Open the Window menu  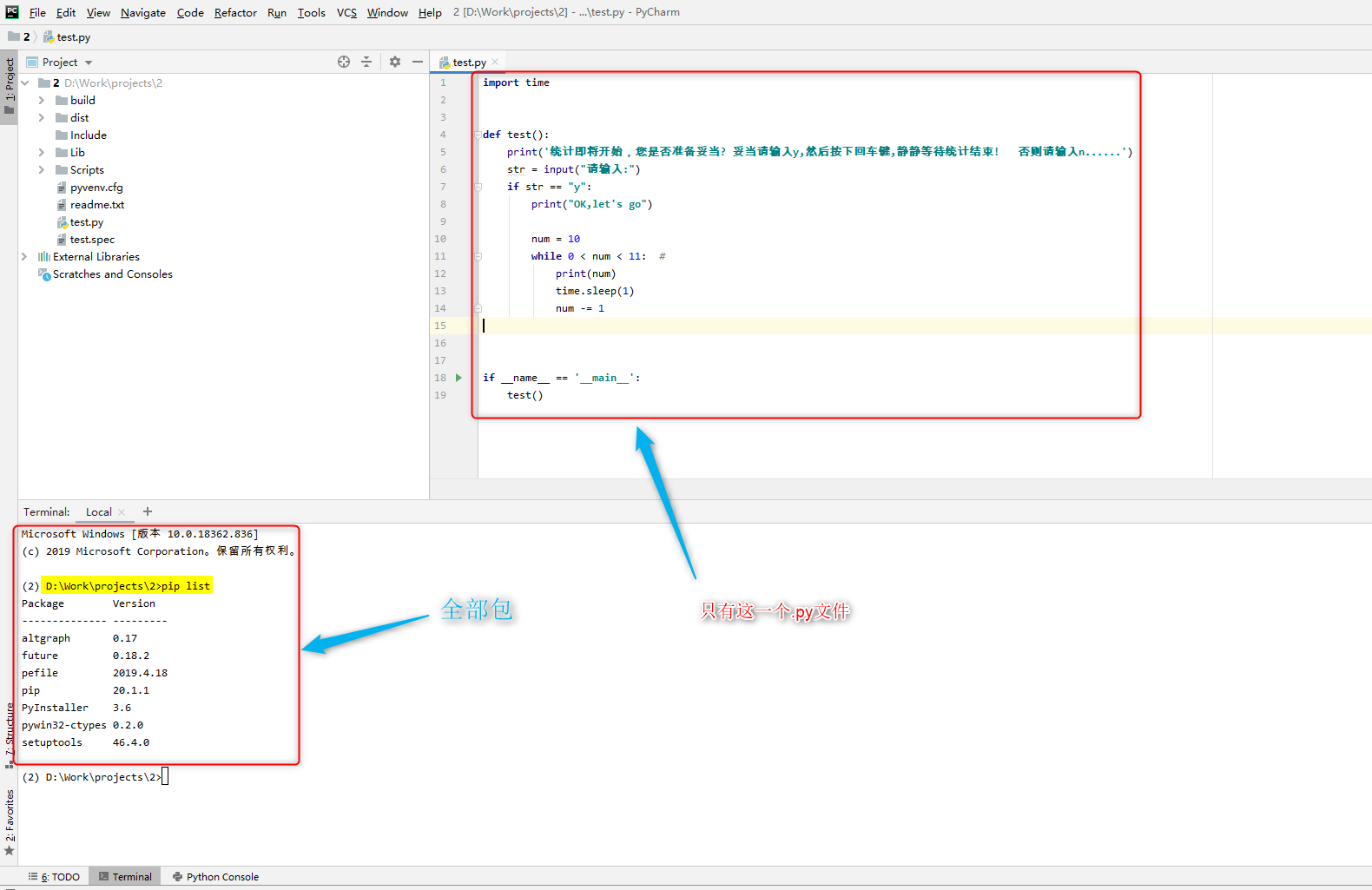(x=387, y=12)
